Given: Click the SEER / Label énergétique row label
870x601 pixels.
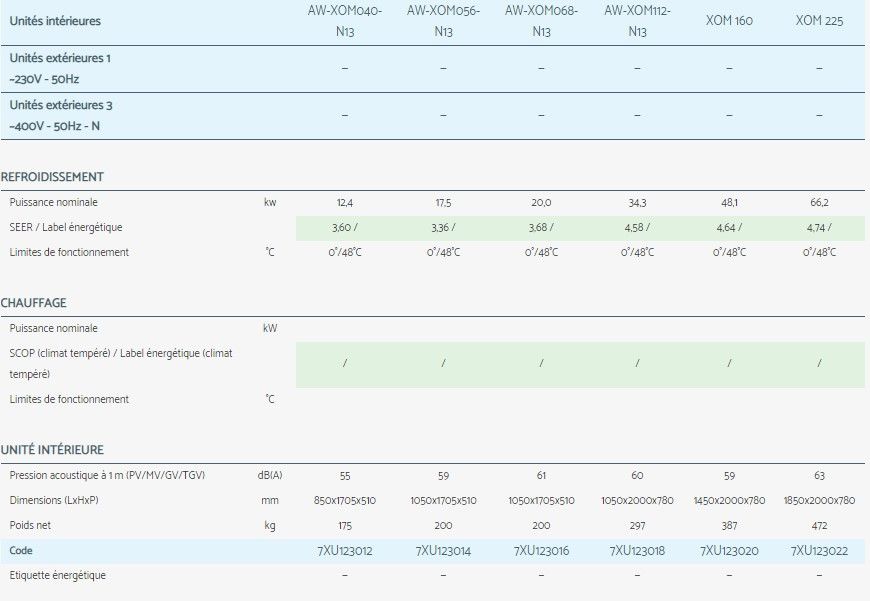Looking at the screenshot, I should pos(65,228).
